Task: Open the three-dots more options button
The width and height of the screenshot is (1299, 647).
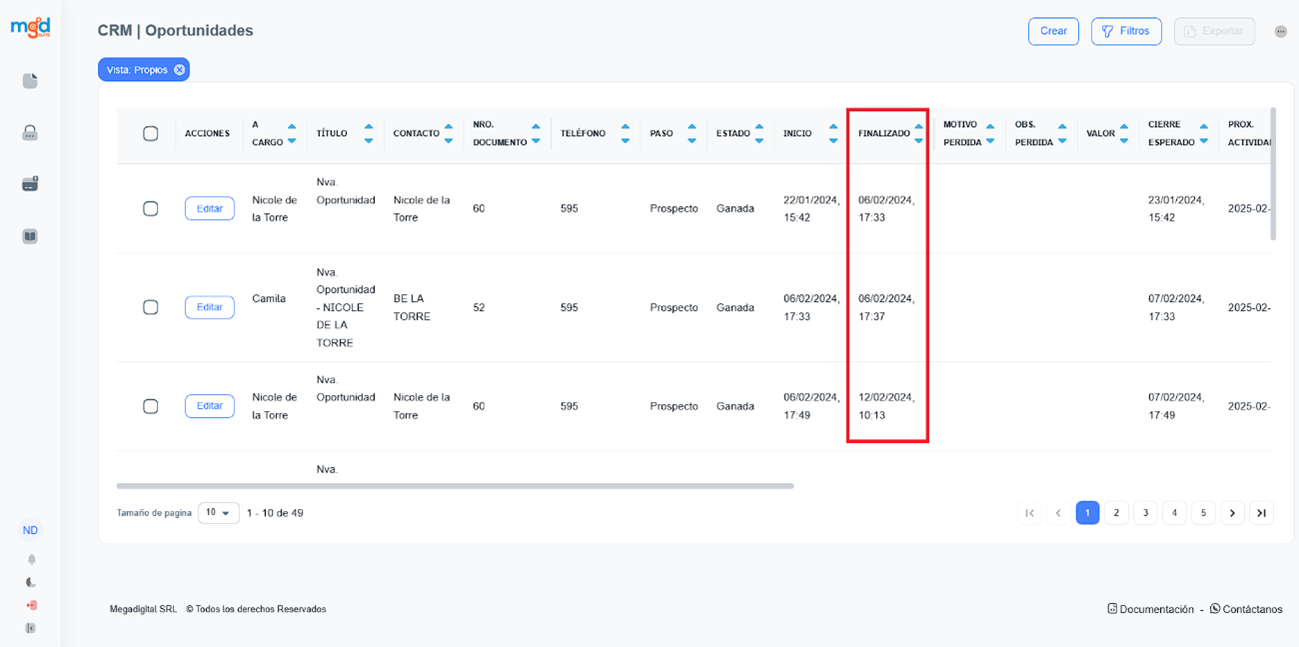Action: point(1281,32)
